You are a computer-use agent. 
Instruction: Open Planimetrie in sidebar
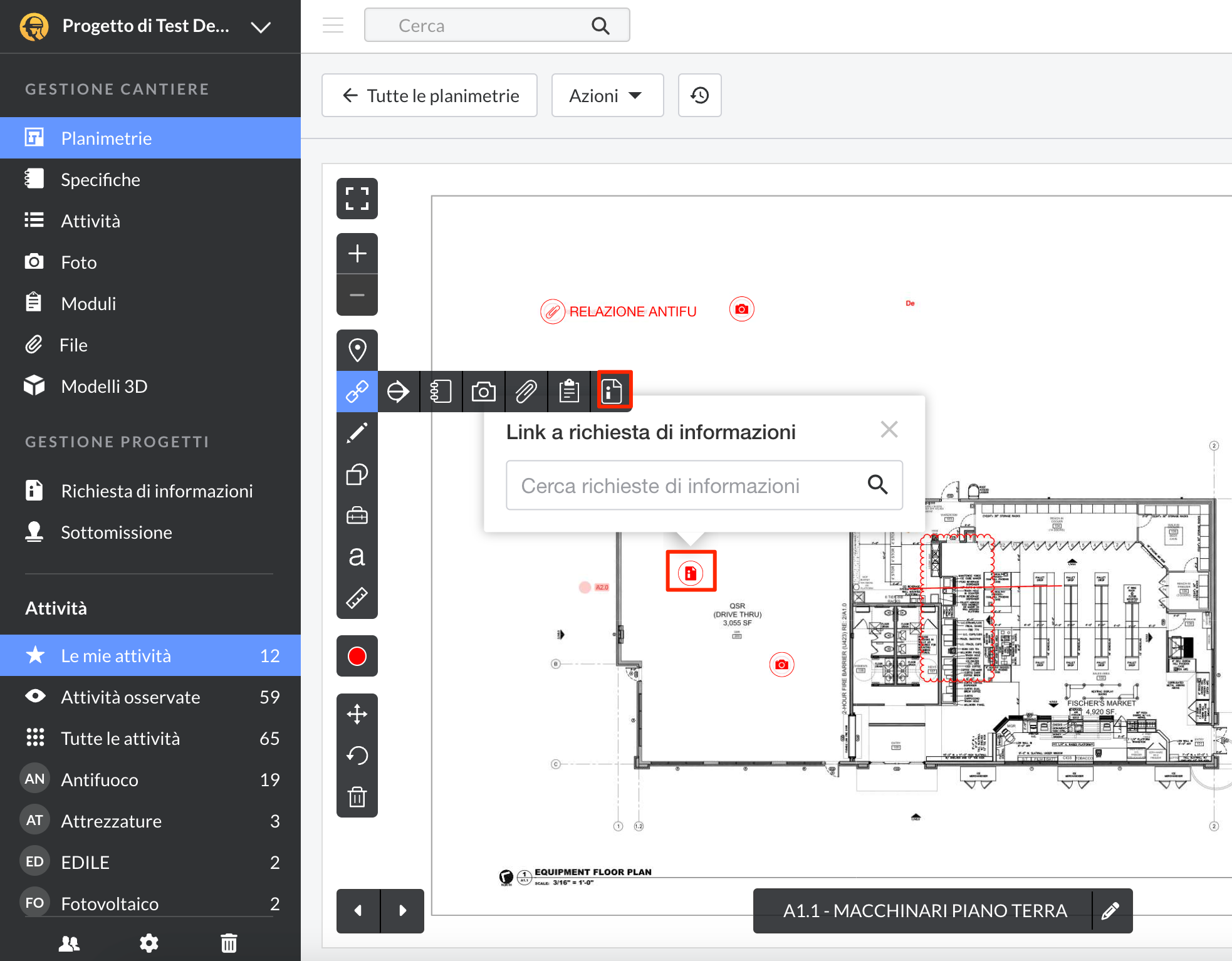pyautogui.click(x=150, y=138)
